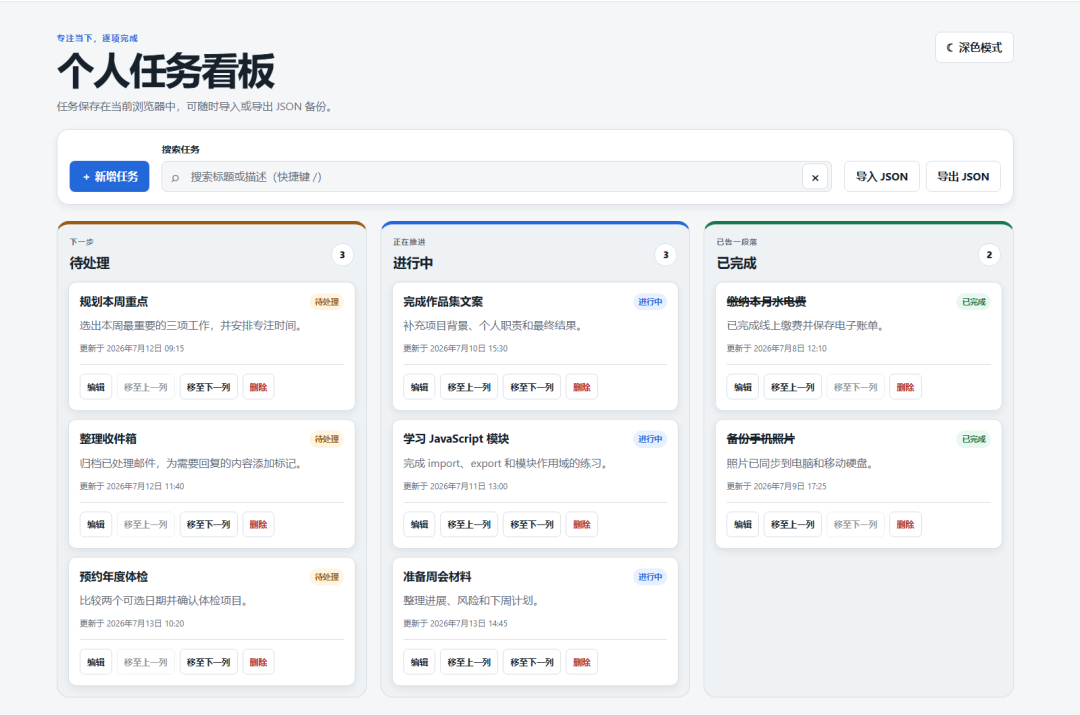Screen dimensions: 1080x715
Task: Click timestamp 更新于 2026年7月12日 09:15
Action: 132,349
